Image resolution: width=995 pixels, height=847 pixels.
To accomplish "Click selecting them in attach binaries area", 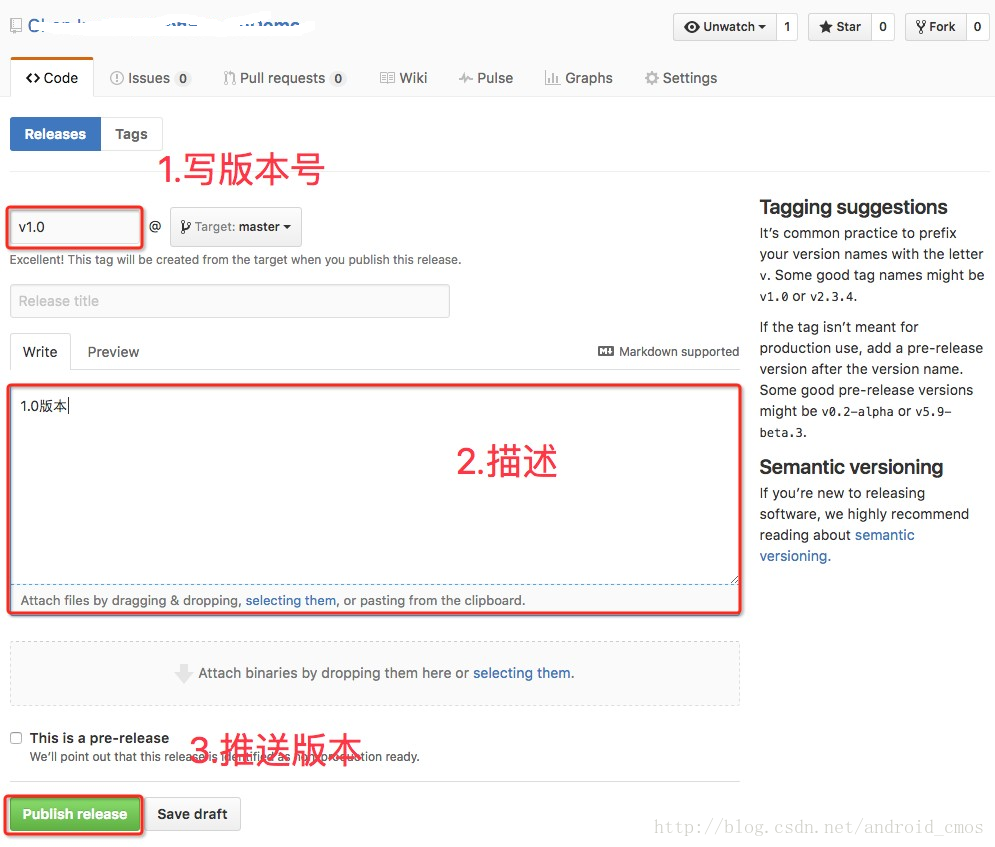I will 522,673.
